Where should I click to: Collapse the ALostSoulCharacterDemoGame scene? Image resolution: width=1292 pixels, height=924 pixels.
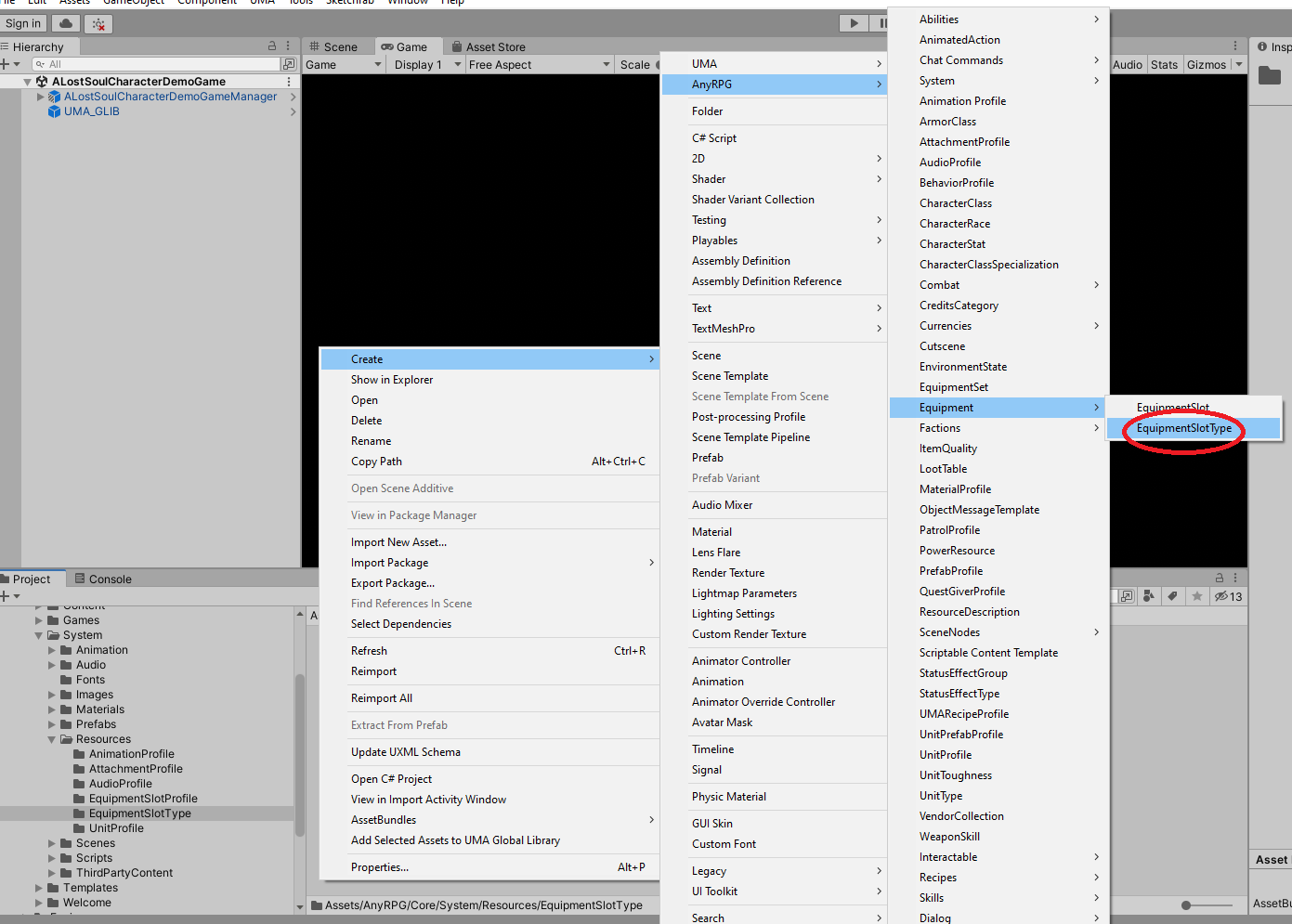[27, 82]
